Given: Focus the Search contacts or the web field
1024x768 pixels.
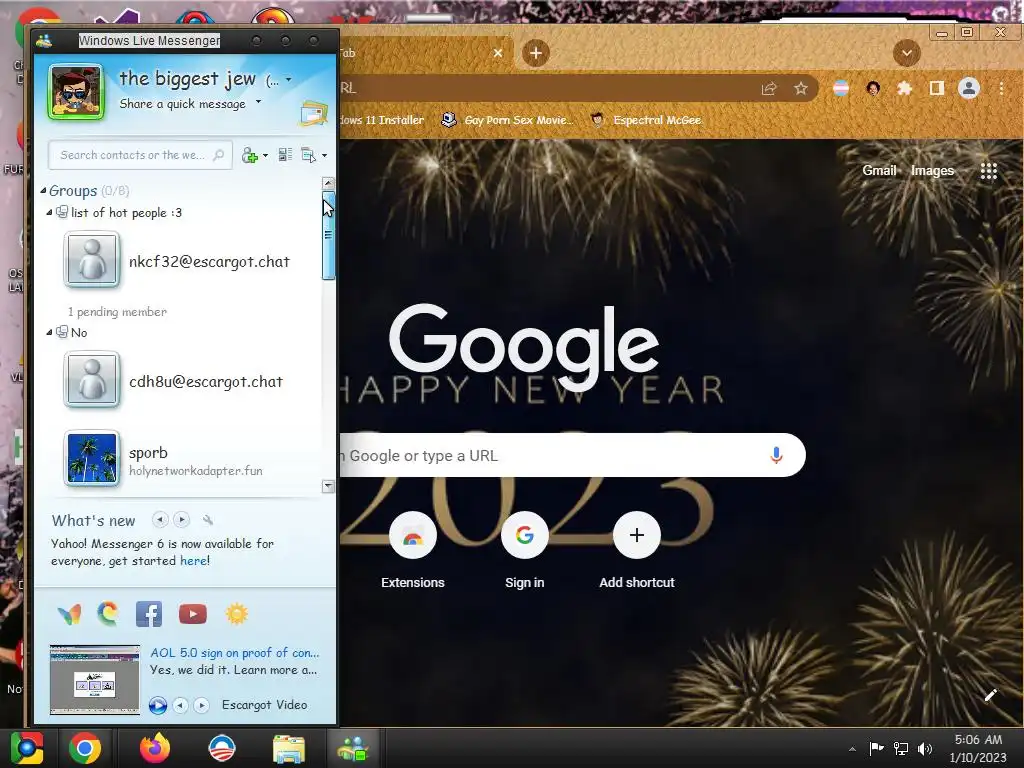Looking at the screenshot, I should [x=140, y=155].
